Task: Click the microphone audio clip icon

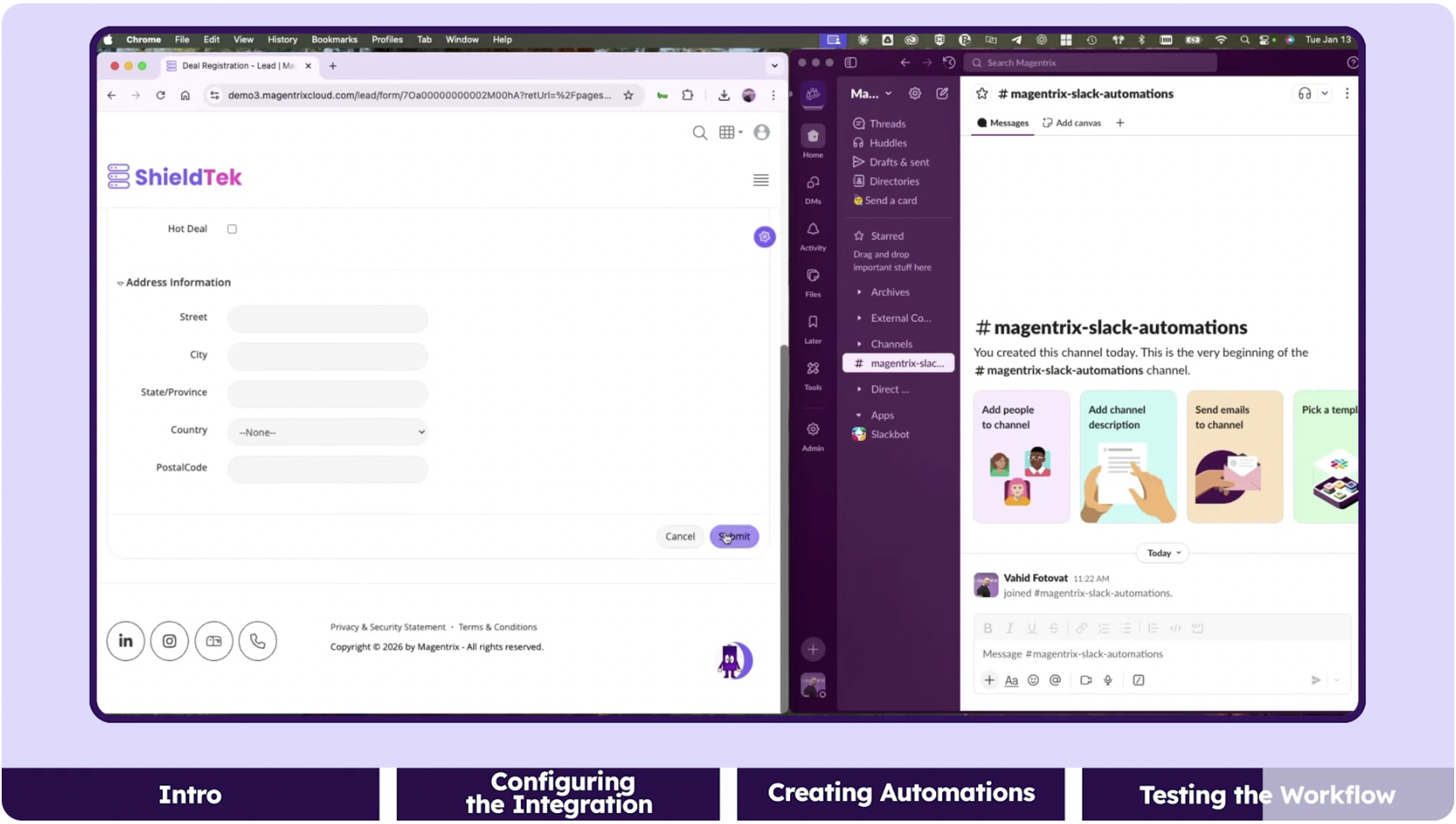Action: (1108, 680)
